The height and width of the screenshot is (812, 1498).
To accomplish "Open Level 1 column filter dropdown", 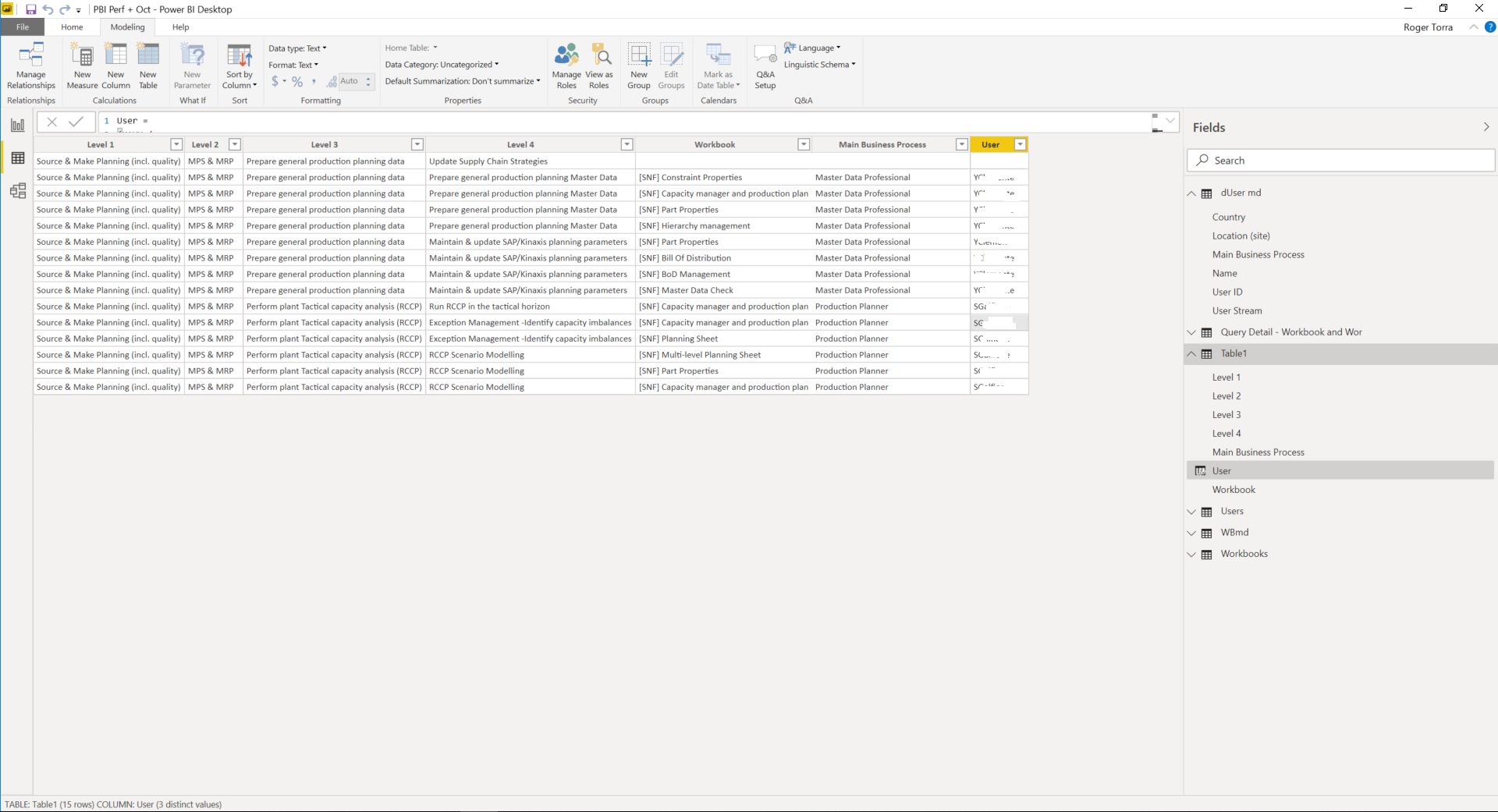I will point(176,144).
